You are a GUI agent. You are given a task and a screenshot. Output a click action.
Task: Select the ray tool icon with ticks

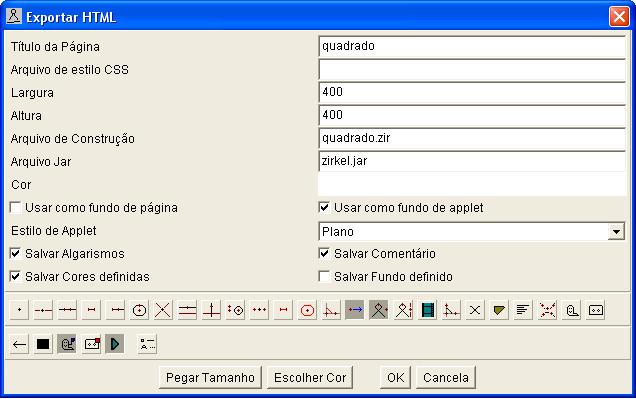tap(115, 311)
